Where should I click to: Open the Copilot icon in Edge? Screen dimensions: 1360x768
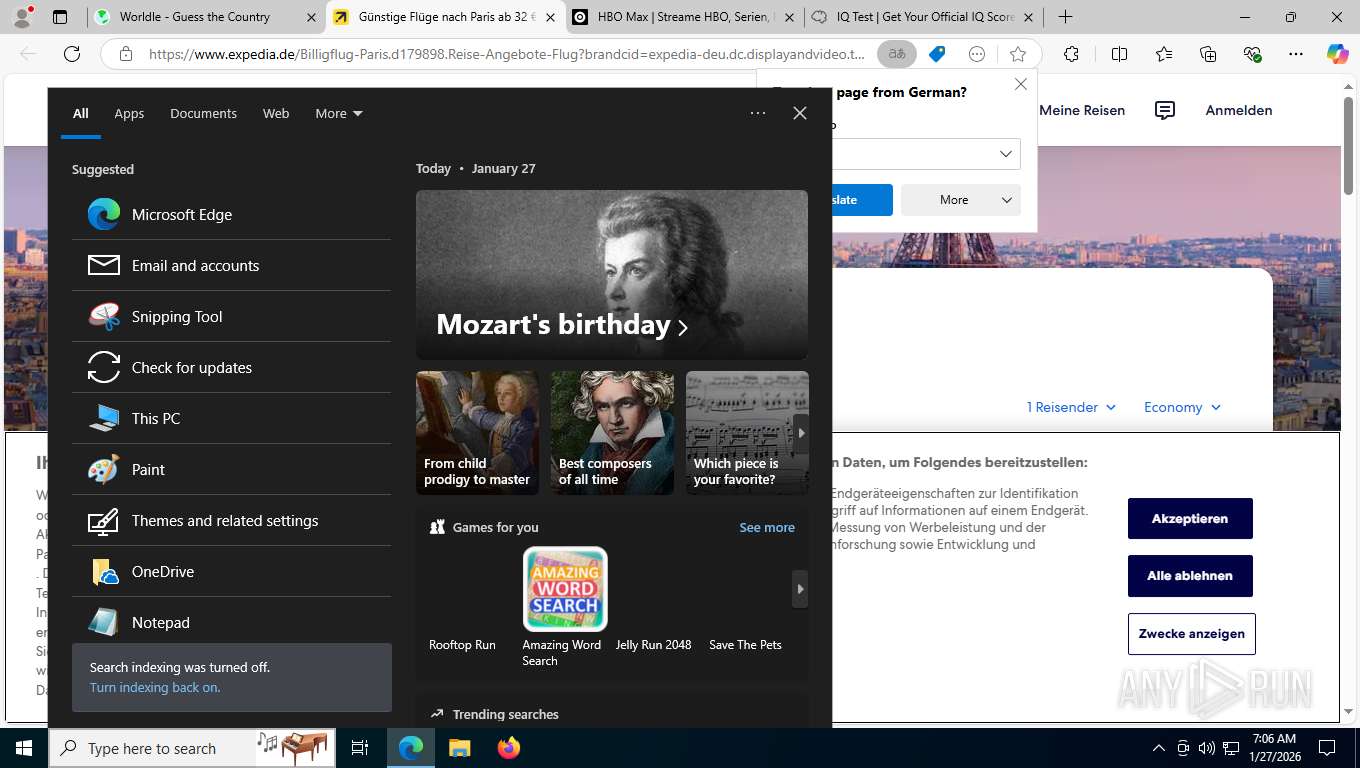point(1337,54)
